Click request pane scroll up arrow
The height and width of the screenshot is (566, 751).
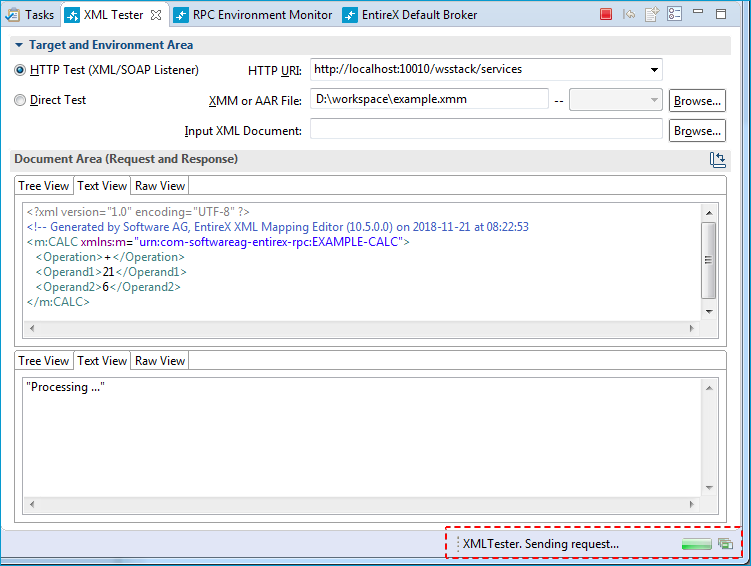[x=709, y=213]
